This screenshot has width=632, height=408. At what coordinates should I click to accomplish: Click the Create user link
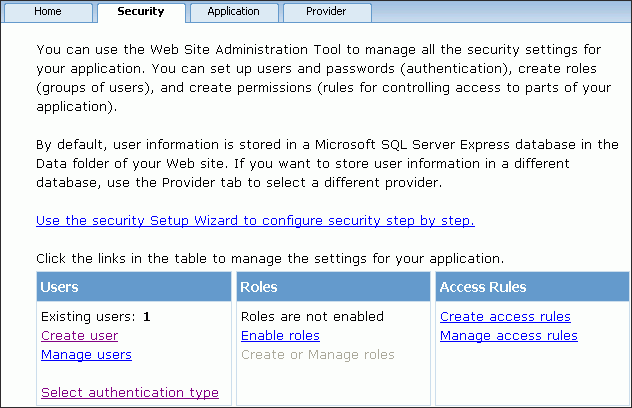(x=79, y=336)
